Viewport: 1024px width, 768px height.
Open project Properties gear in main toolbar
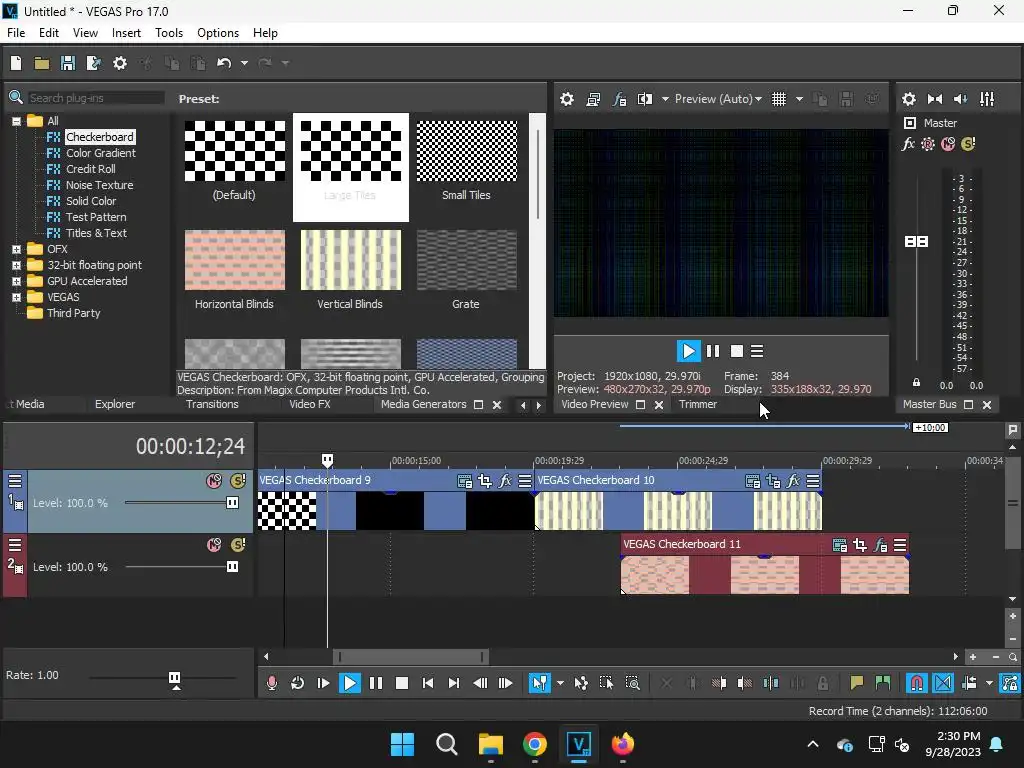(x=120, y=63)
